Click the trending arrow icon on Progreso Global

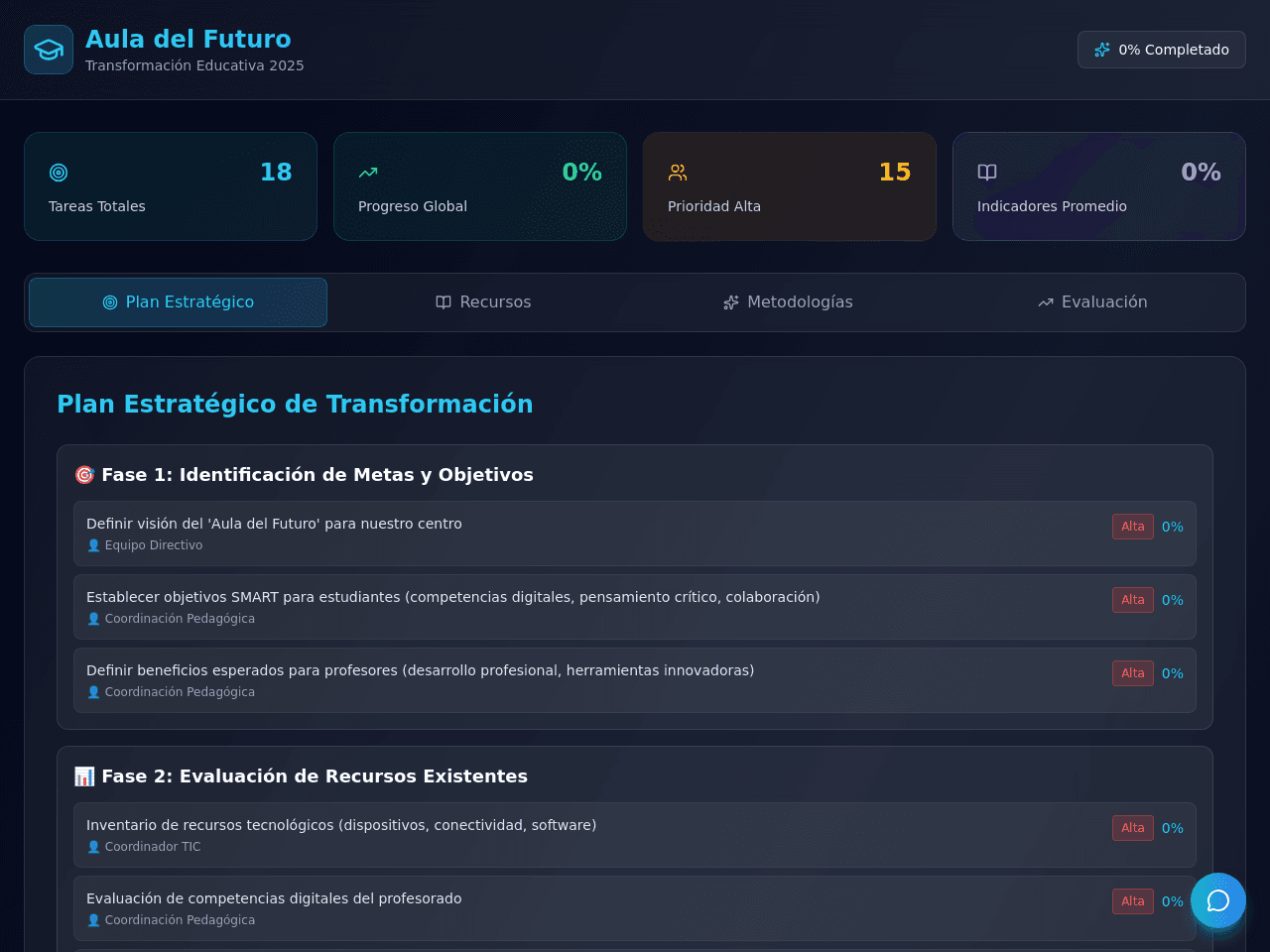tap(368, 173)
